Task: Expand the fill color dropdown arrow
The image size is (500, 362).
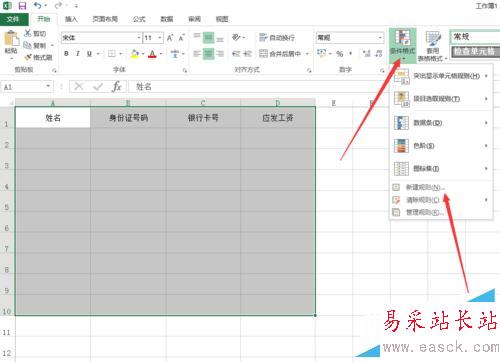Action: coord(143,53)
